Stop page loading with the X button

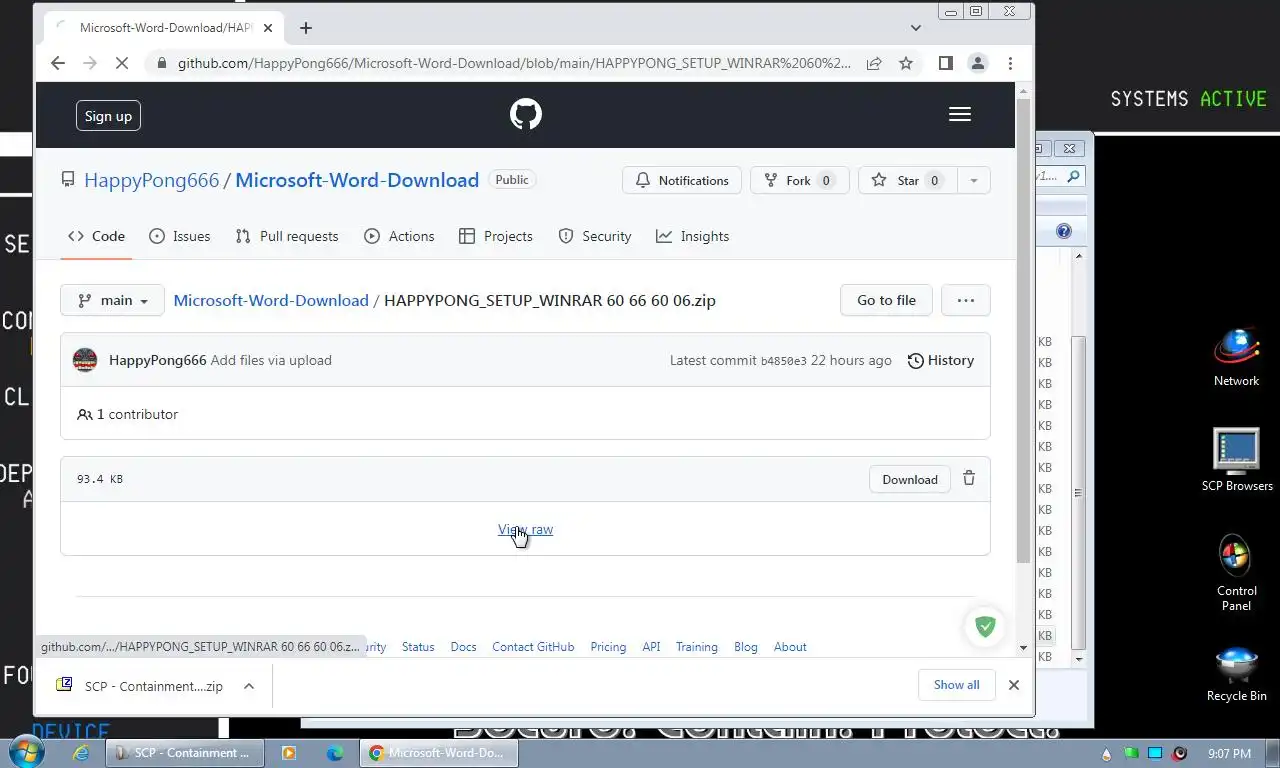click(122, 63)
